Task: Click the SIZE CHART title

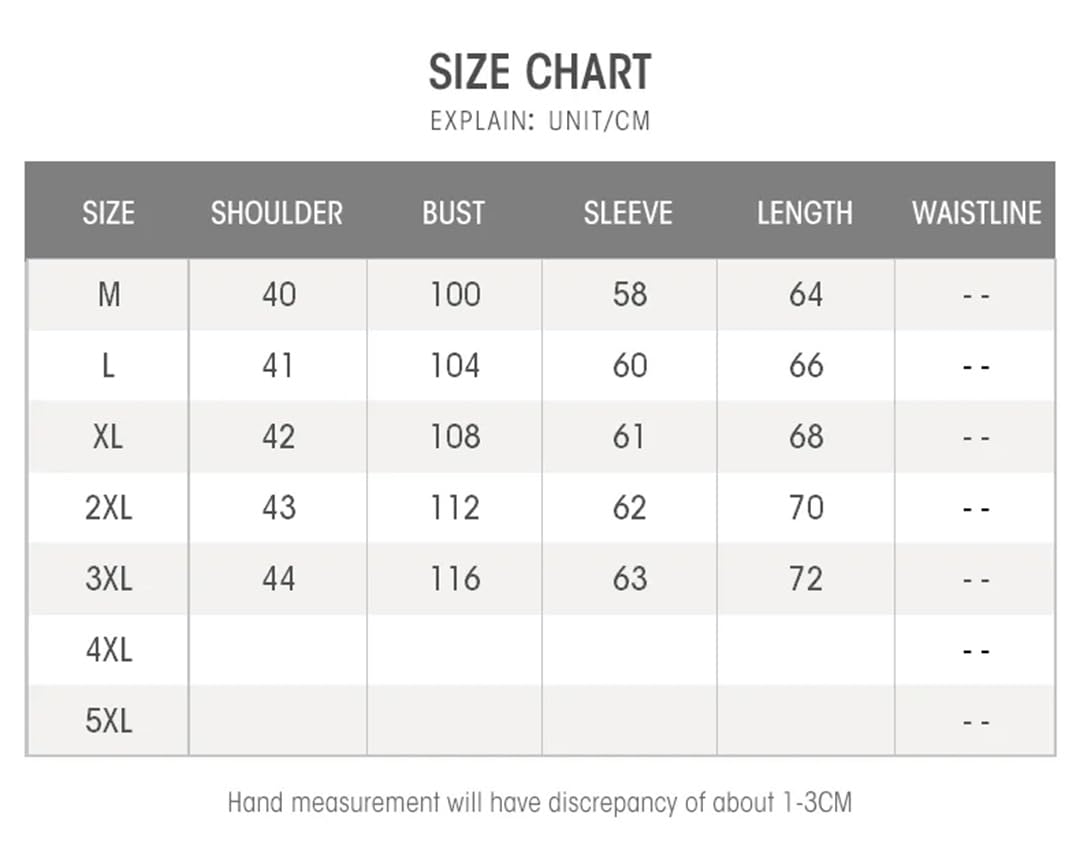Action: (x=540, y=72)
